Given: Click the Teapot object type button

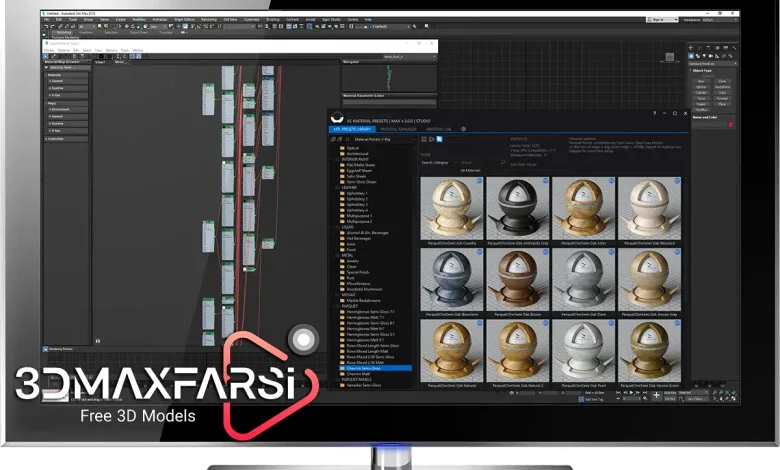Looking at the screenshot, I should pos(701,104).
